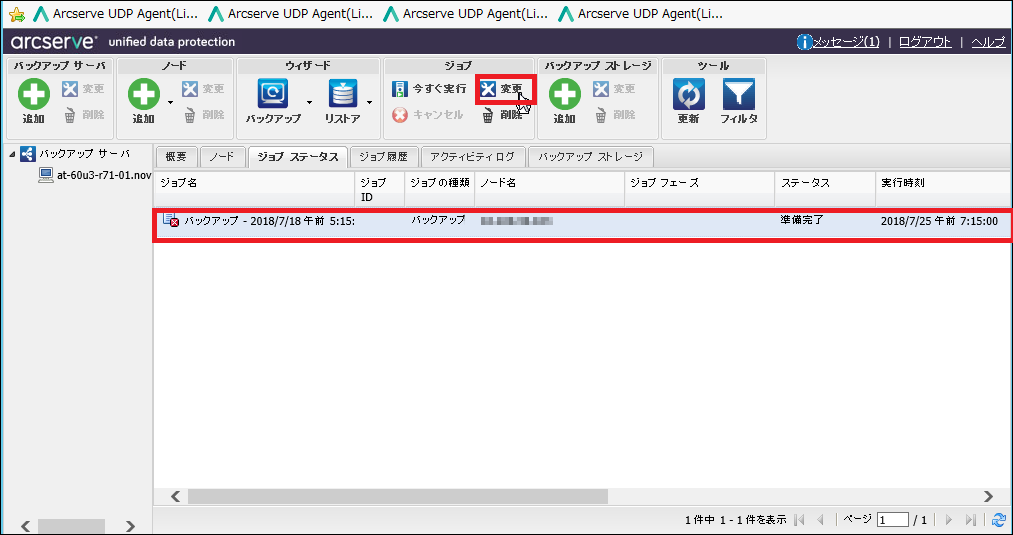Go to next page icon

tap(949, 519)
